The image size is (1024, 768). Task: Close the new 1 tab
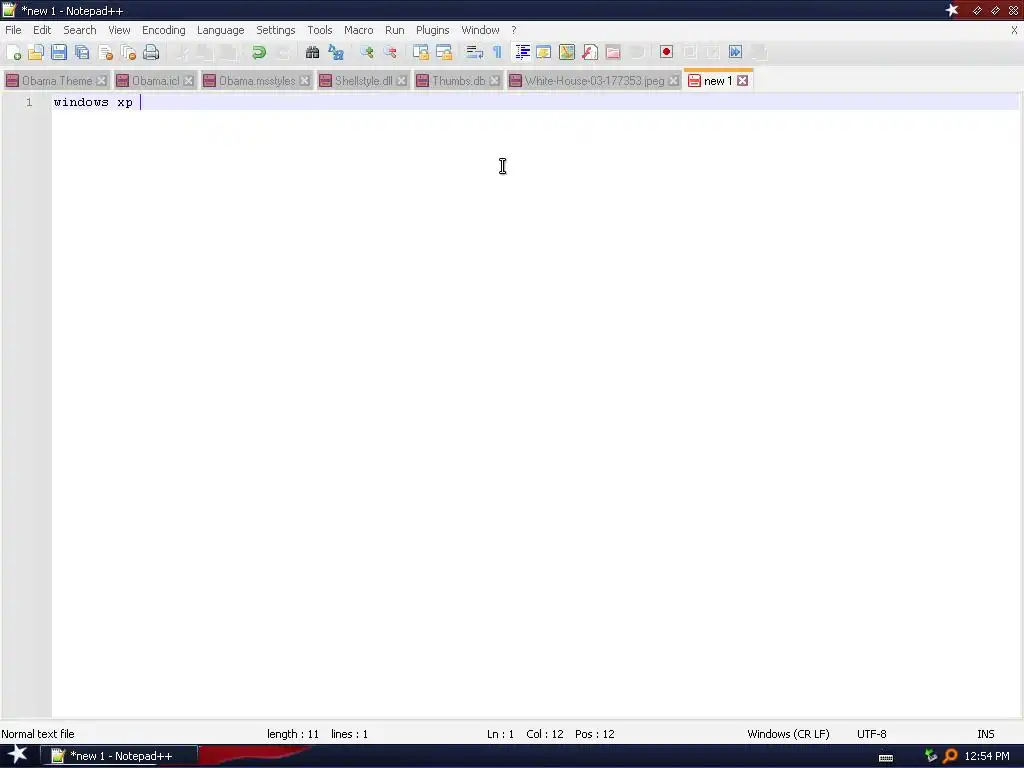point(743,81)
